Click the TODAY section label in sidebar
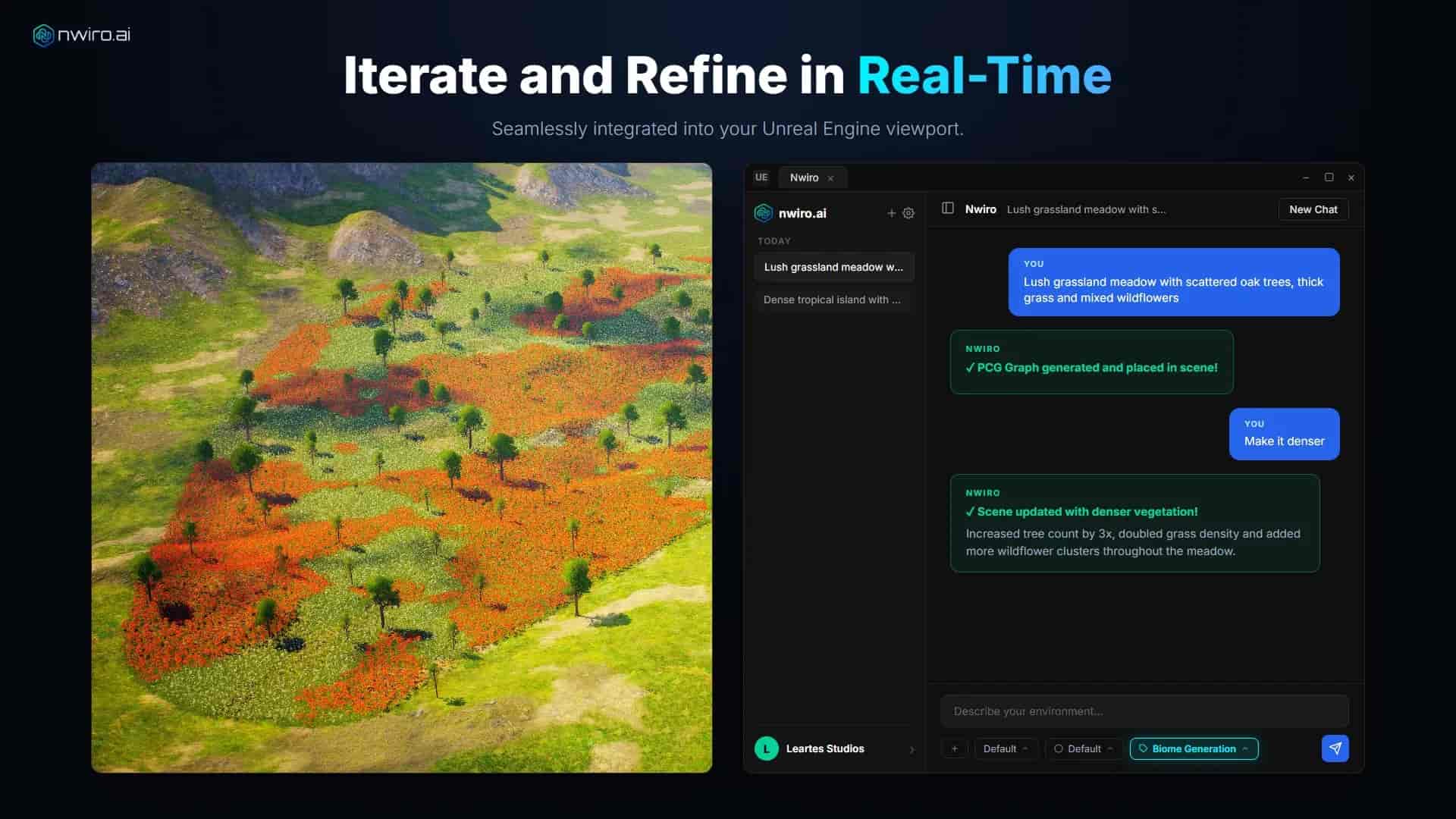Screen dimensions: 1456x819 [x=773, y=241]
